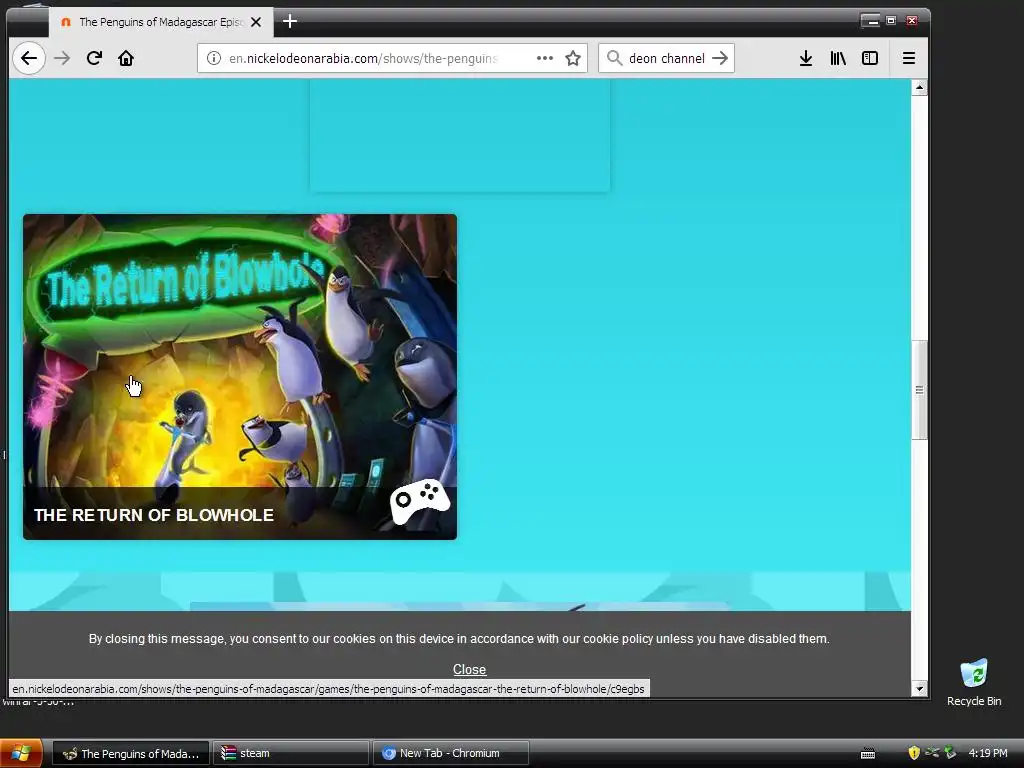
Task: Click the game controller icon on card
Action: 420,502
